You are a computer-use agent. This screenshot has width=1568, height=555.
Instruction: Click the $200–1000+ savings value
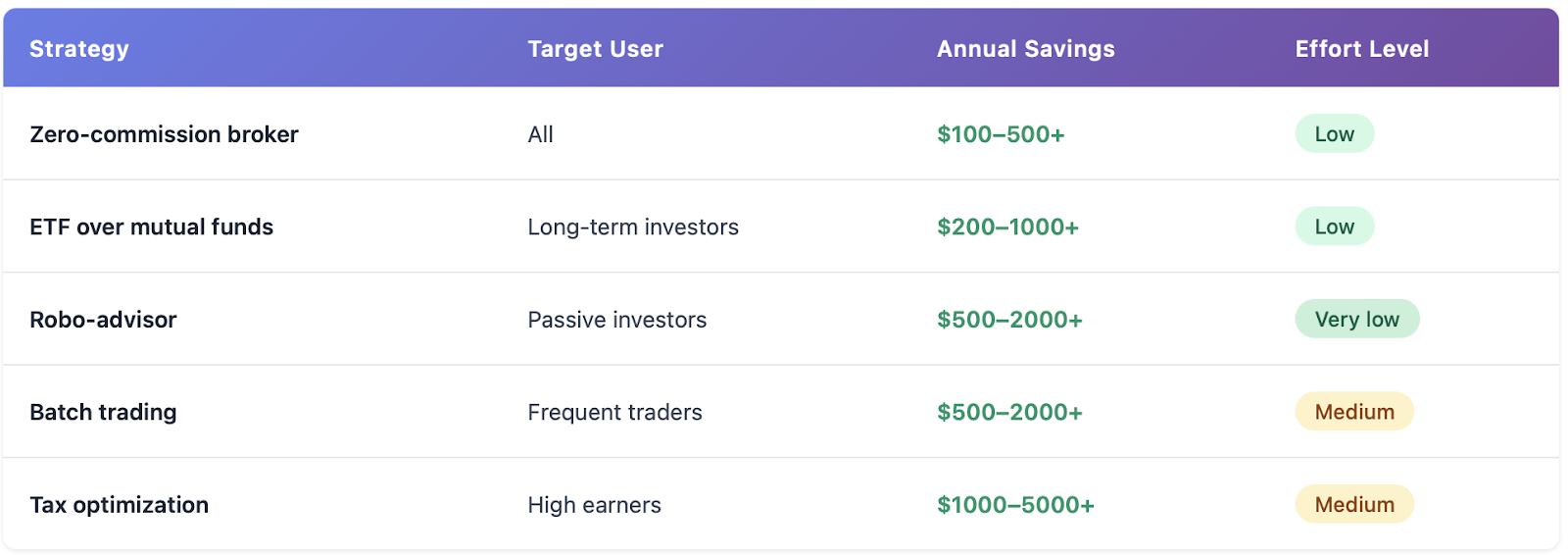tap(1007, 227)
